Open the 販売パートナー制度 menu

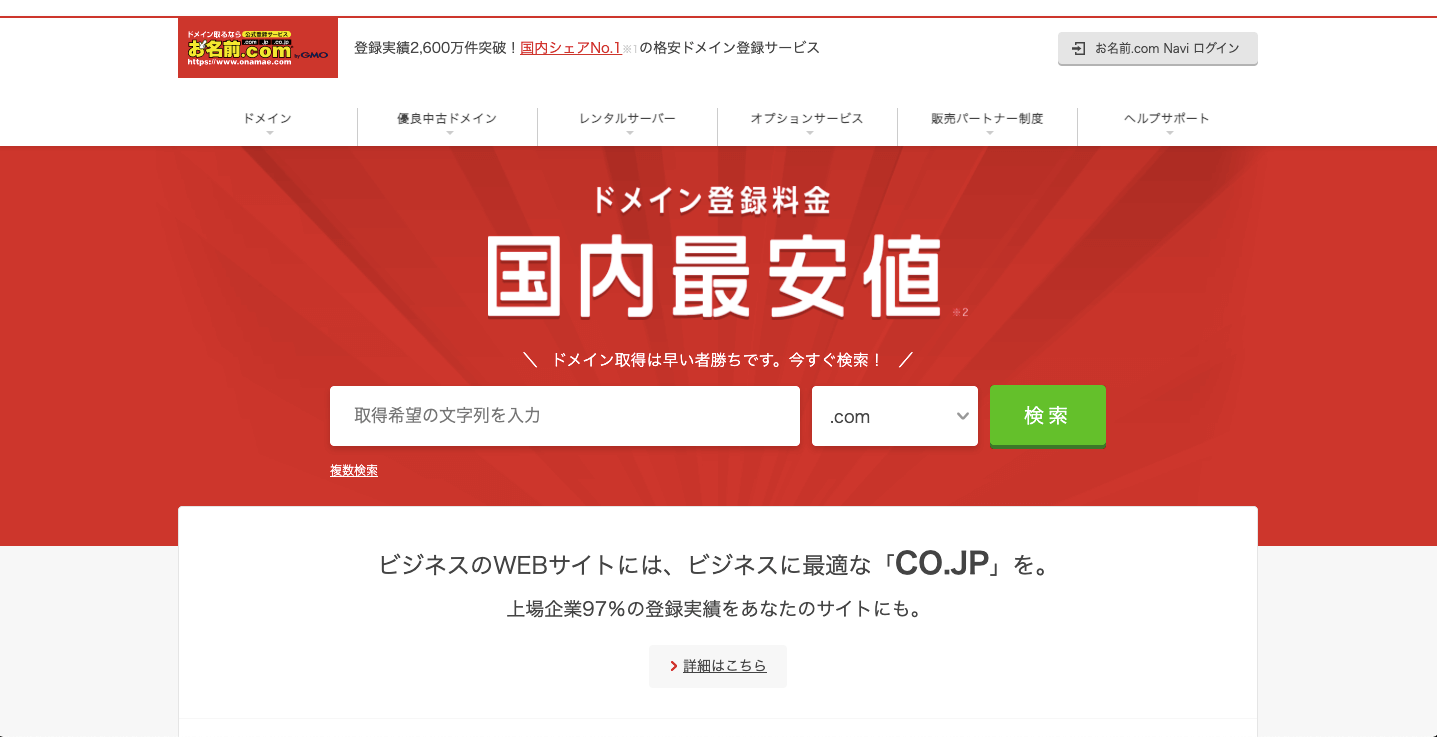pyautogui.click(x=987, y=119)
